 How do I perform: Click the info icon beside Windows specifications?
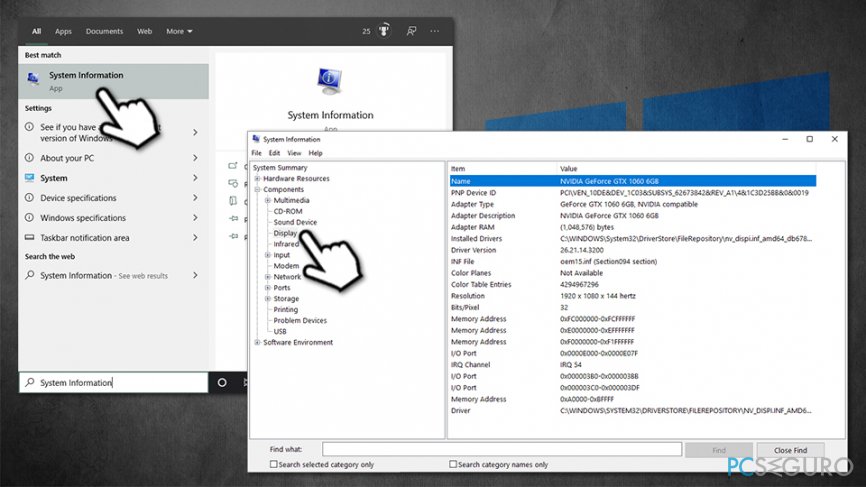[x=30, y=218]
